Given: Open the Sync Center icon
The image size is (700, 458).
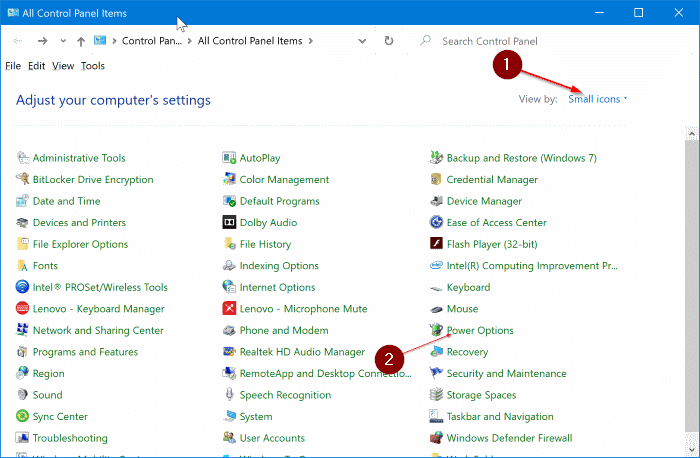Looking at the screenshot, I should click(22, 416).
